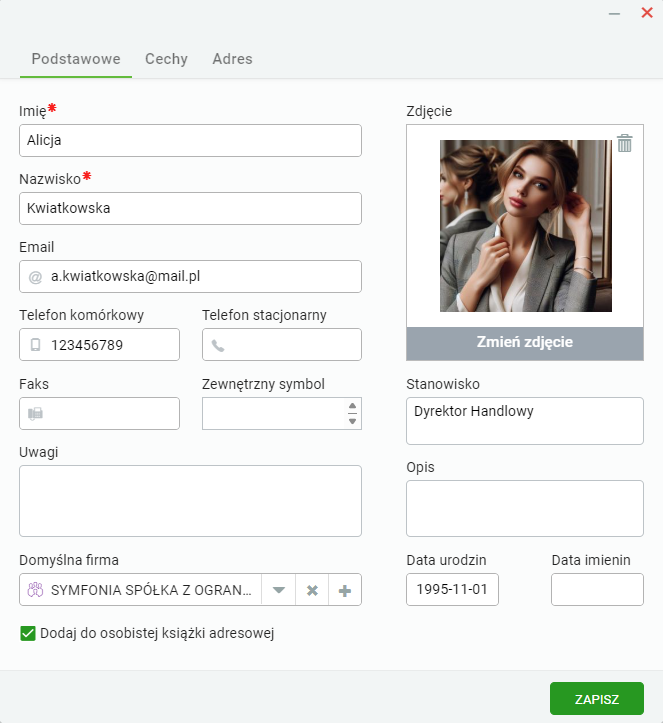Click the at-sign icon in Email field

(x=36, y=277)
